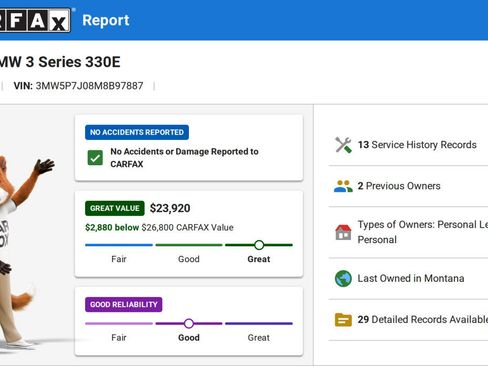The height and width of the screenshot is (366, 488).
Task: Open 13 Service History Records
Action: click(417, 145)
